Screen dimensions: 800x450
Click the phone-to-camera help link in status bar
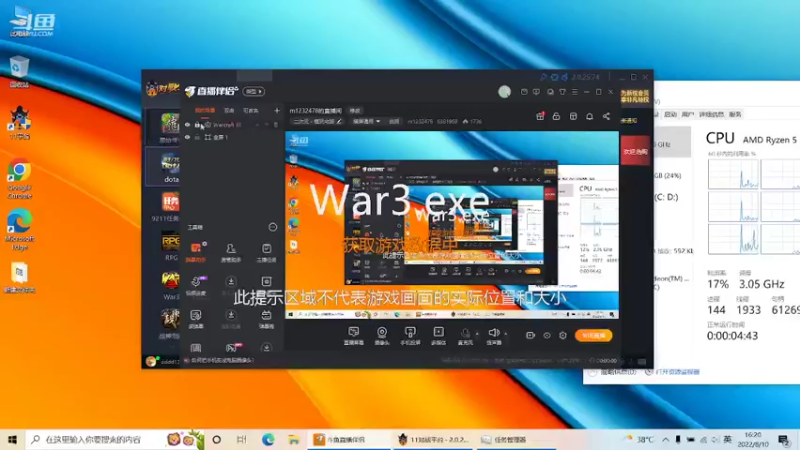222,360
